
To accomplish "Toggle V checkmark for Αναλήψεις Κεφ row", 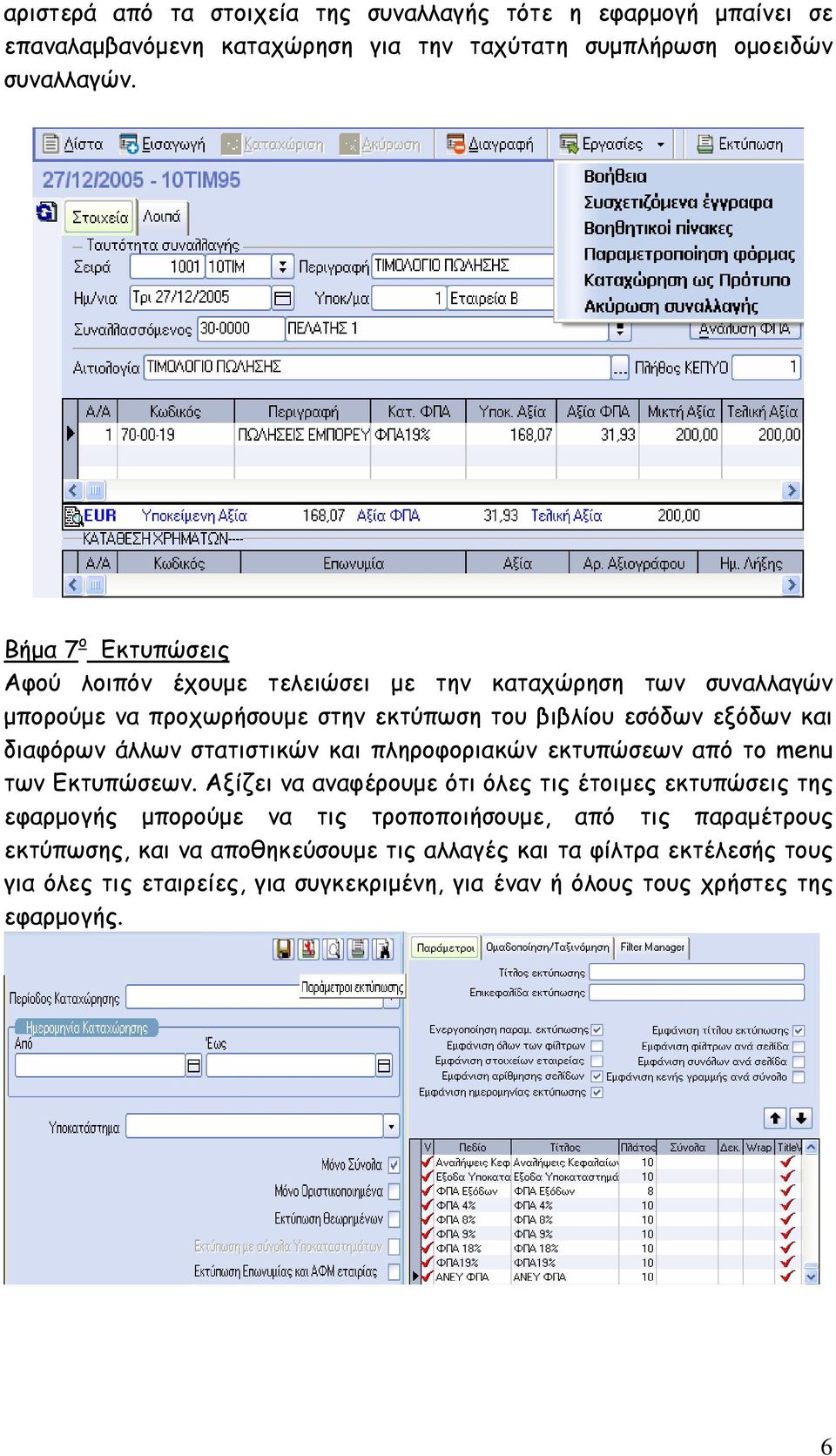I will point(428,1162).
